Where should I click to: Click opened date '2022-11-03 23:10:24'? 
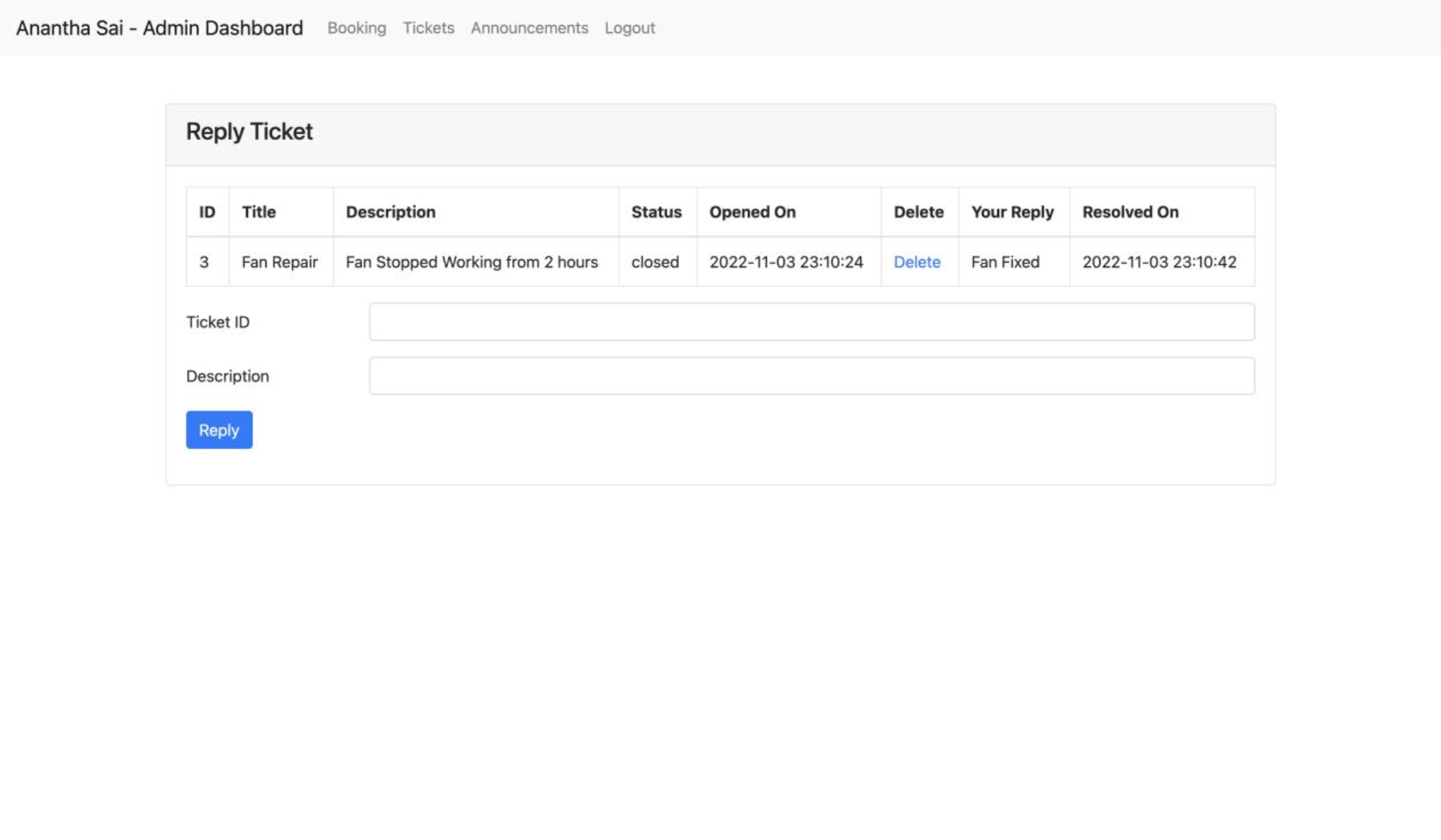click(x=789, y=262)
